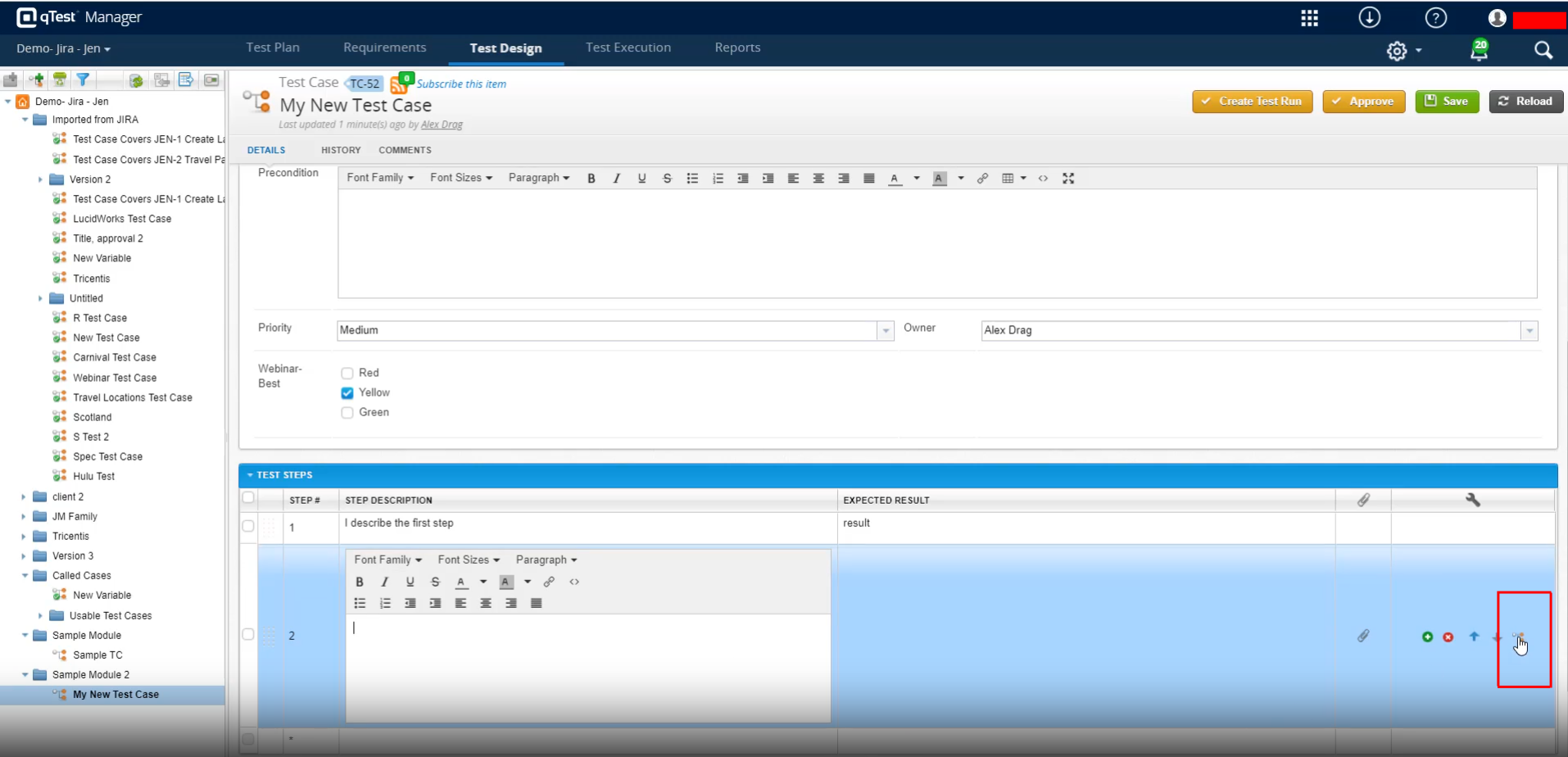This screenshot has width=1568, height=757.
Task: Open Font Family dropdown in Precondition toolbar
Action: pyautogui.click(x=380, y=178)
